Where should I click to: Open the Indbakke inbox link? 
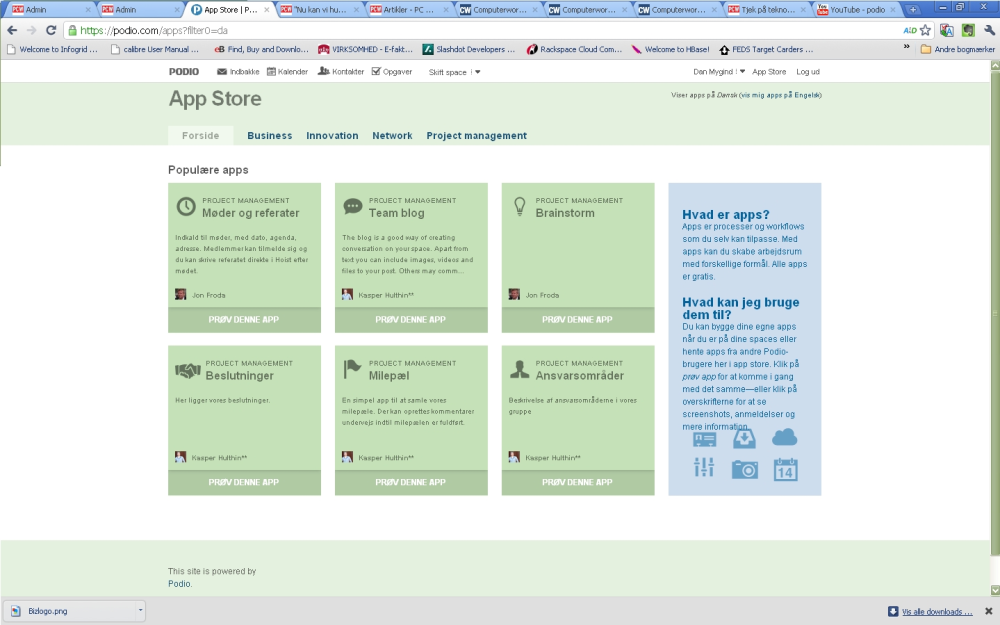tap(238, 71)
